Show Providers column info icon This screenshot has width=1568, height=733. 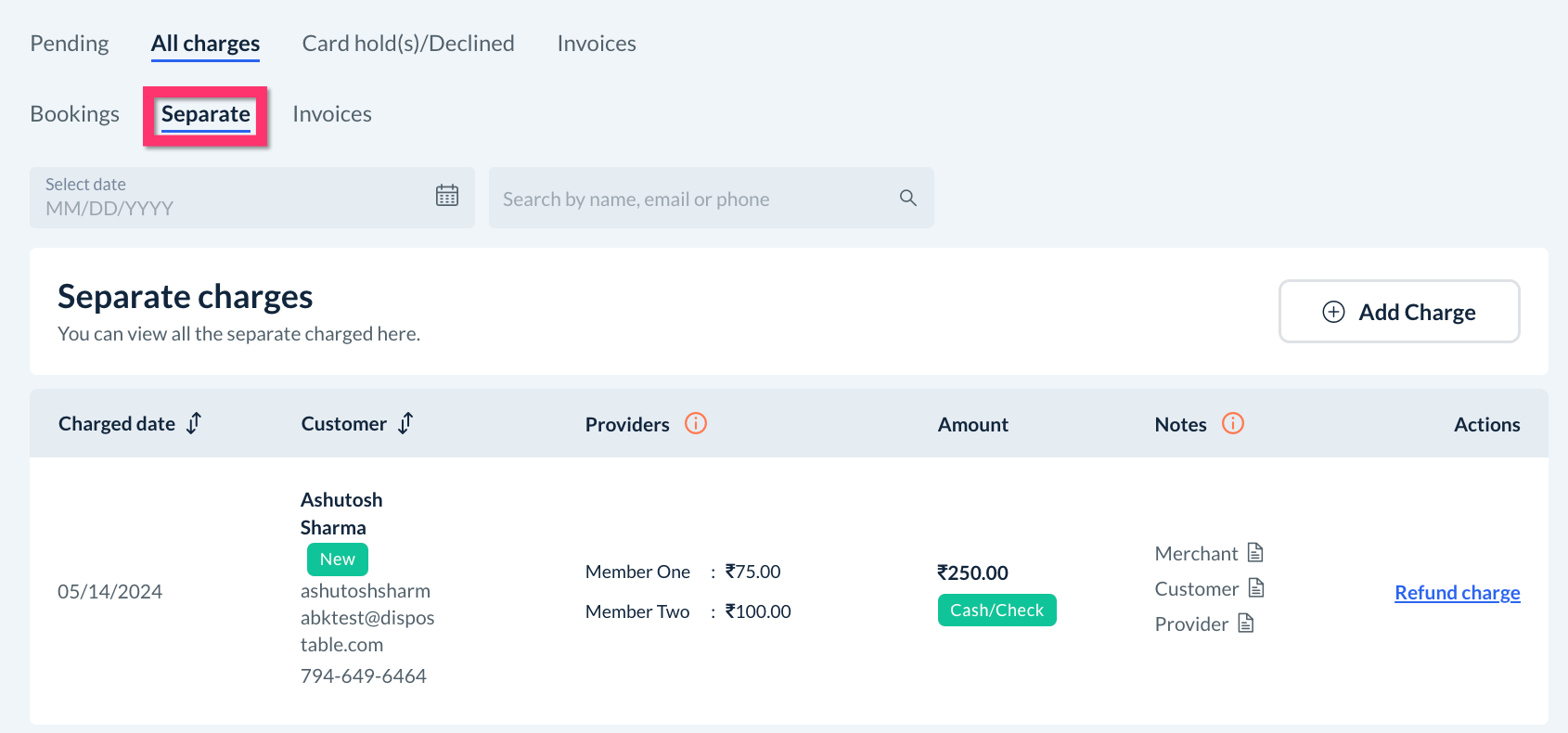(696, 424)
